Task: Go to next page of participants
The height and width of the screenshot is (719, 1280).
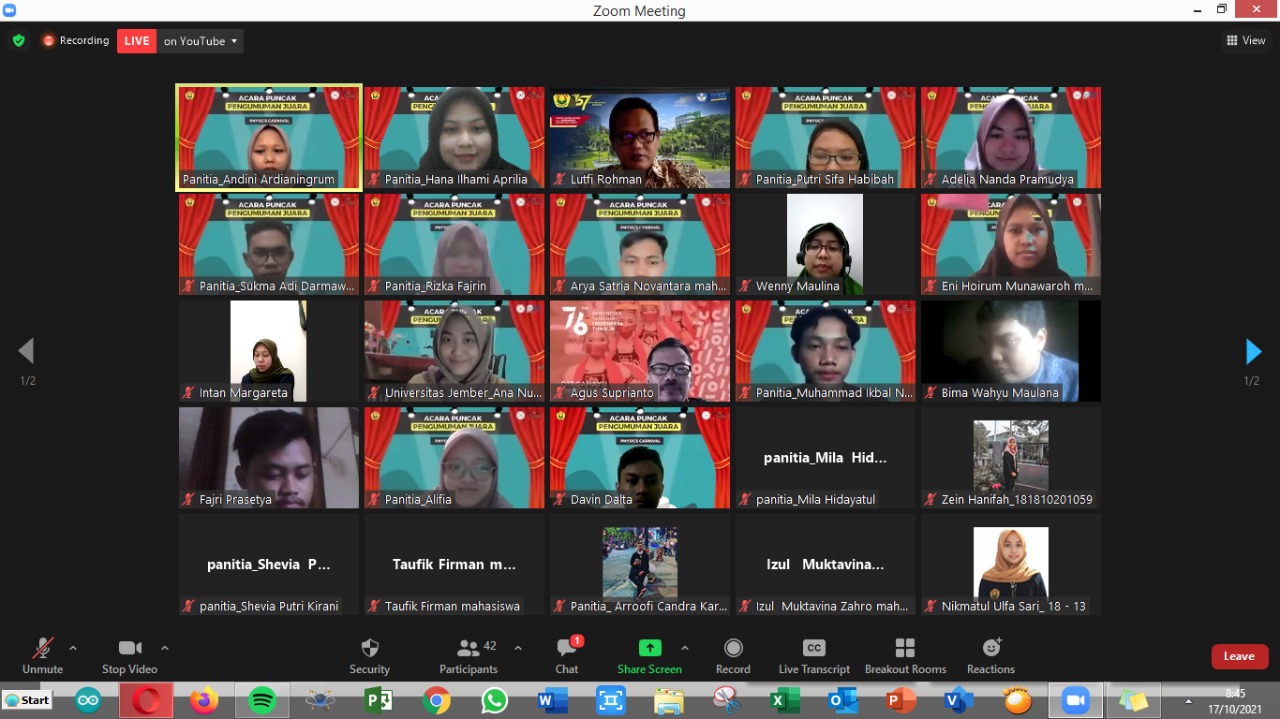Action: (1253, 352)
